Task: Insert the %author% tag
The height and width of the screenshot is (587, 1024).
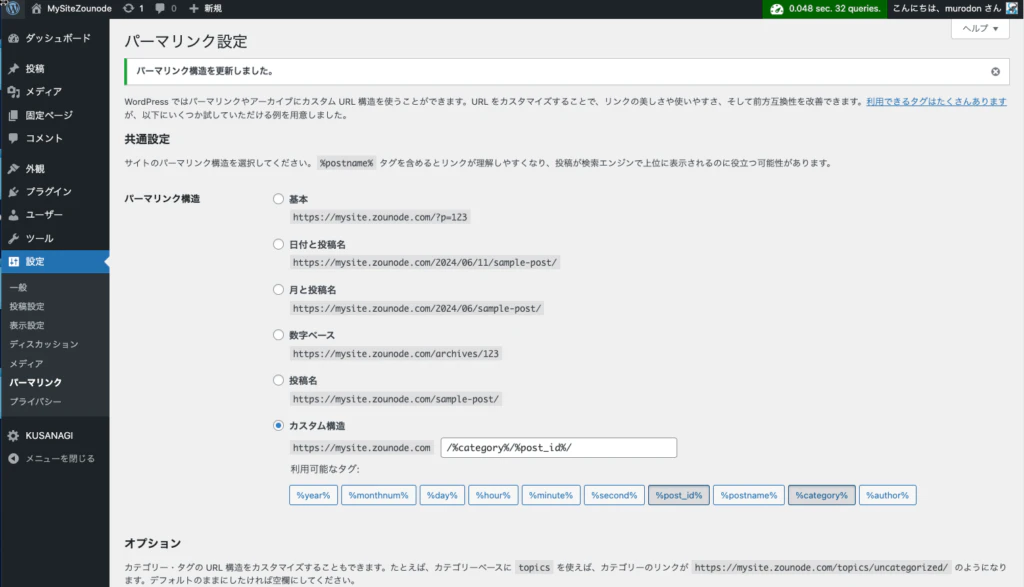Action: point(888,495)
